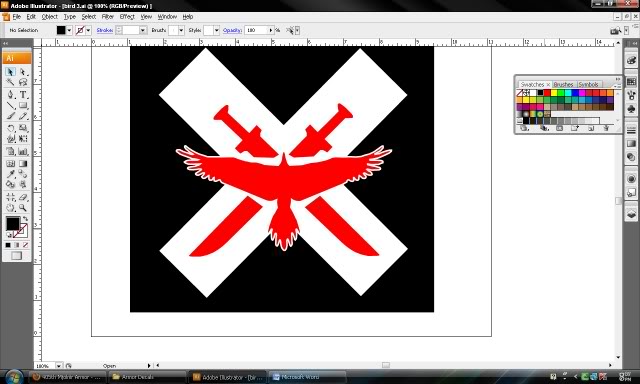Select the Magic Wand tool
This screenshot has width=640, height=384.
point(10,83)
